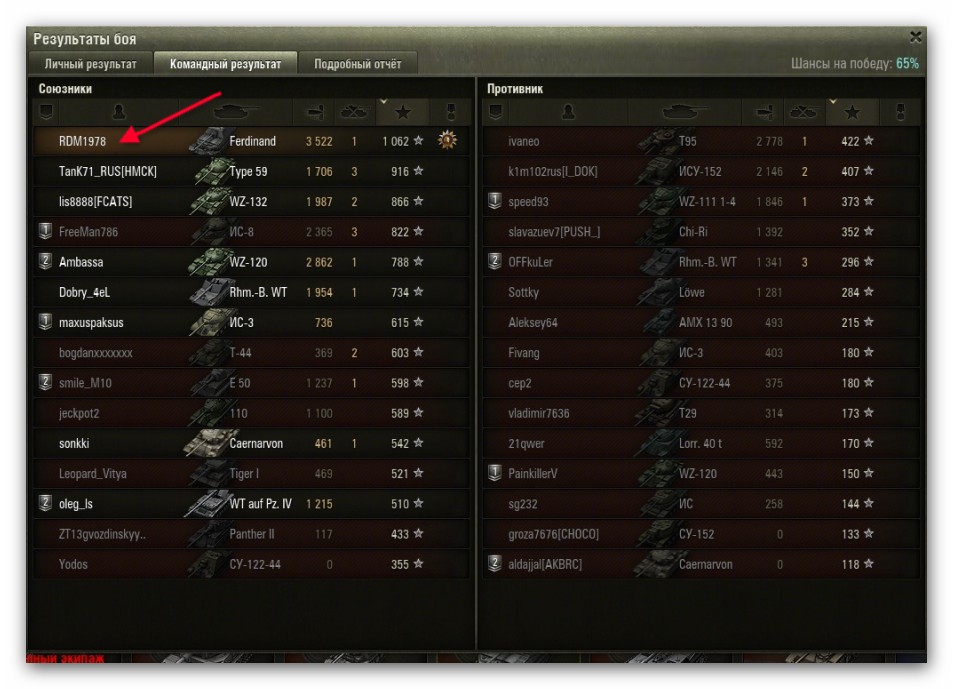Close the battle results window
The width and height of the screenshot is (953, 689).
coord(915,38)
